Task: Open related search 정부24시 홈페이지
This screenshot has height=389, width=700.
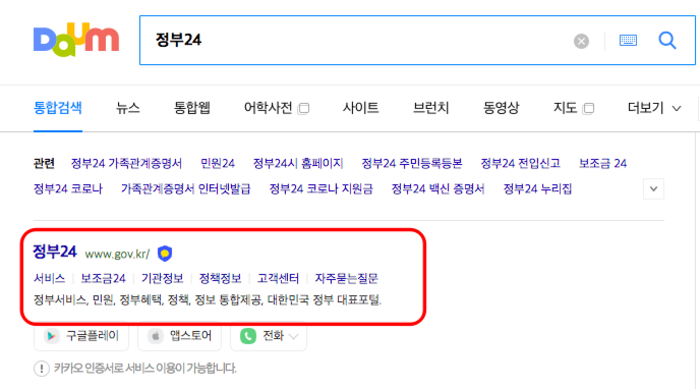Action: coord(298,163)
